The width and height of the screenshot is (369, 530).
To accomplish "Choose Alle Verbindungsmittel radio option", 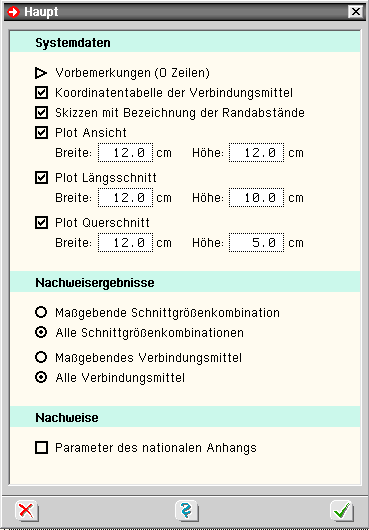I will coord(41,377).
